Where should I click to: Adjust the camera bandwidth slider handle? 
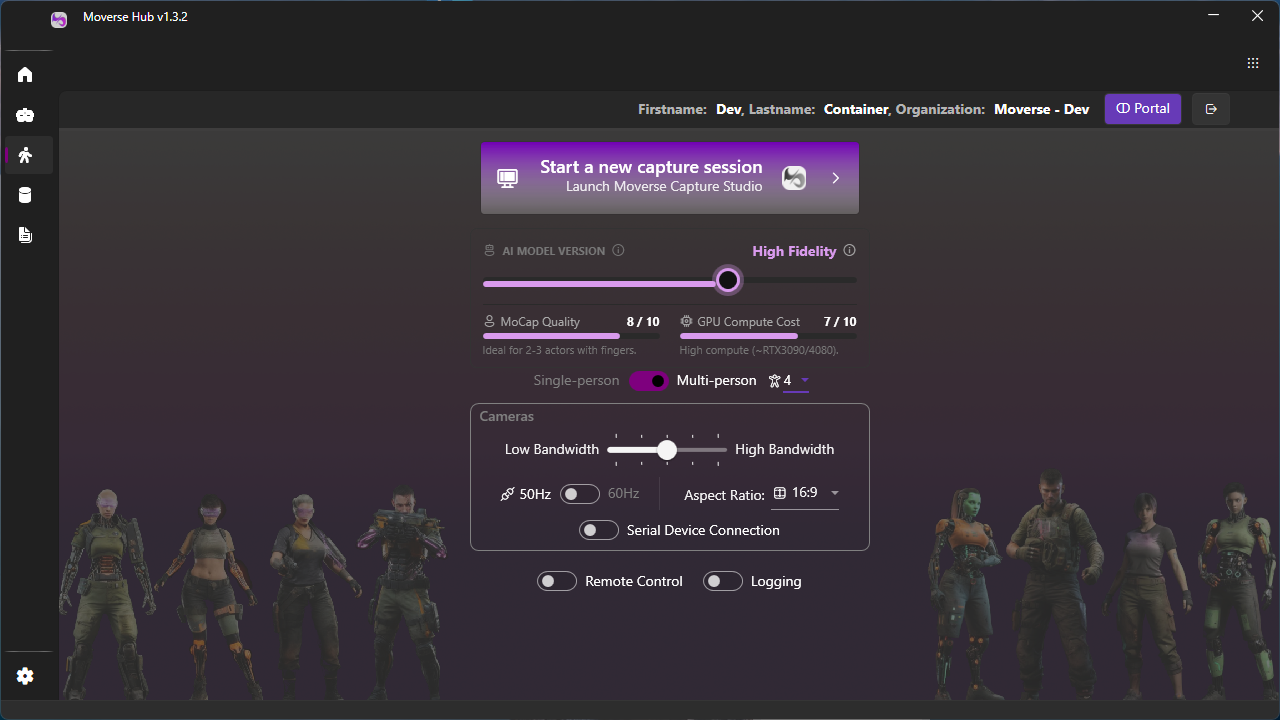(667, 450)
